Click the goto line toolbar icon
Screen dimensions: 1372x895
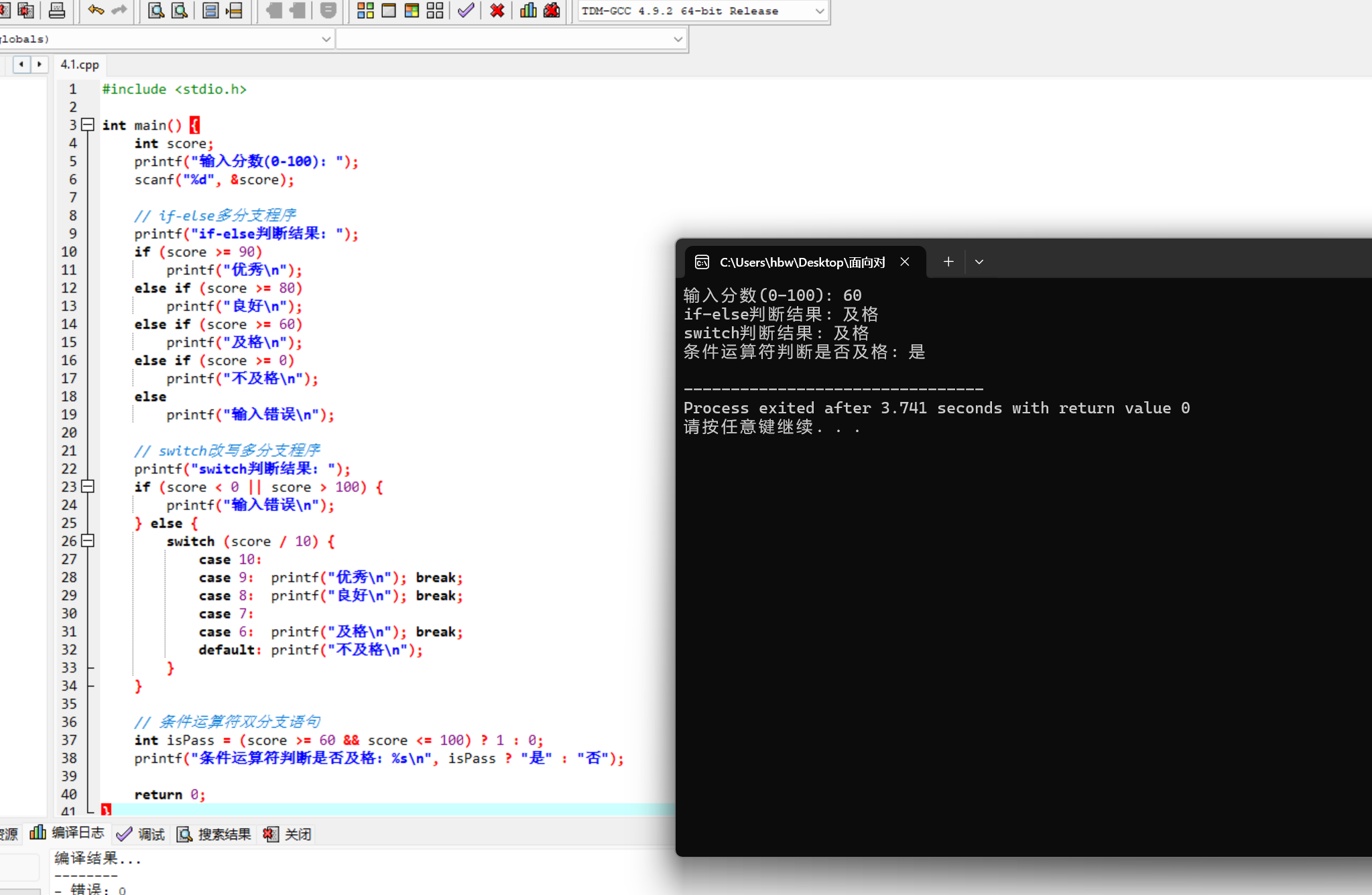click(234, 10)
